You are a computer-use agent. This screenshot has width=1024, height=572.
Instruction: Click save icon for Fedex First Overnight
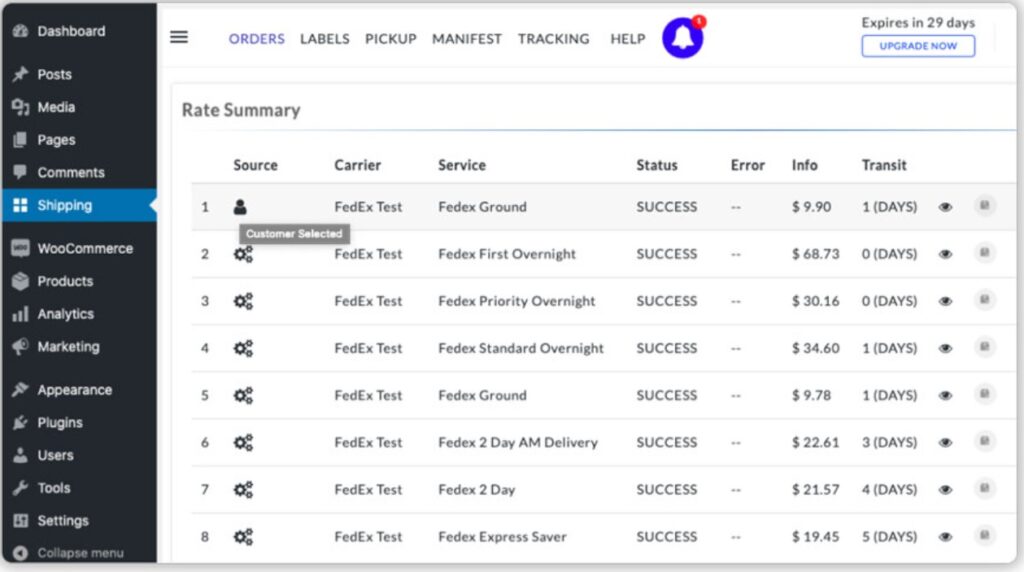tap(984, 253)
